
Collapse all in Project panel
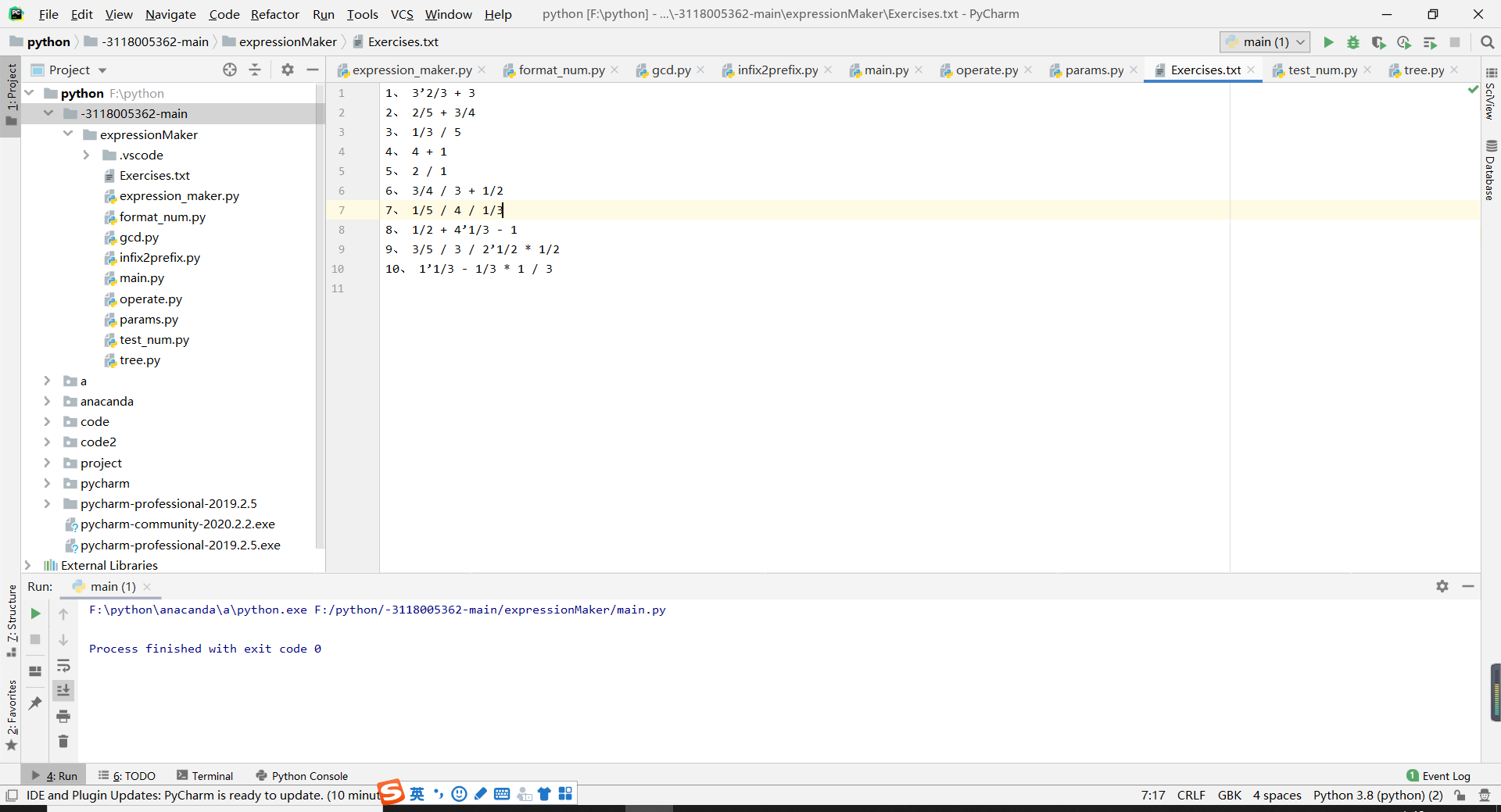coord(255,70)
